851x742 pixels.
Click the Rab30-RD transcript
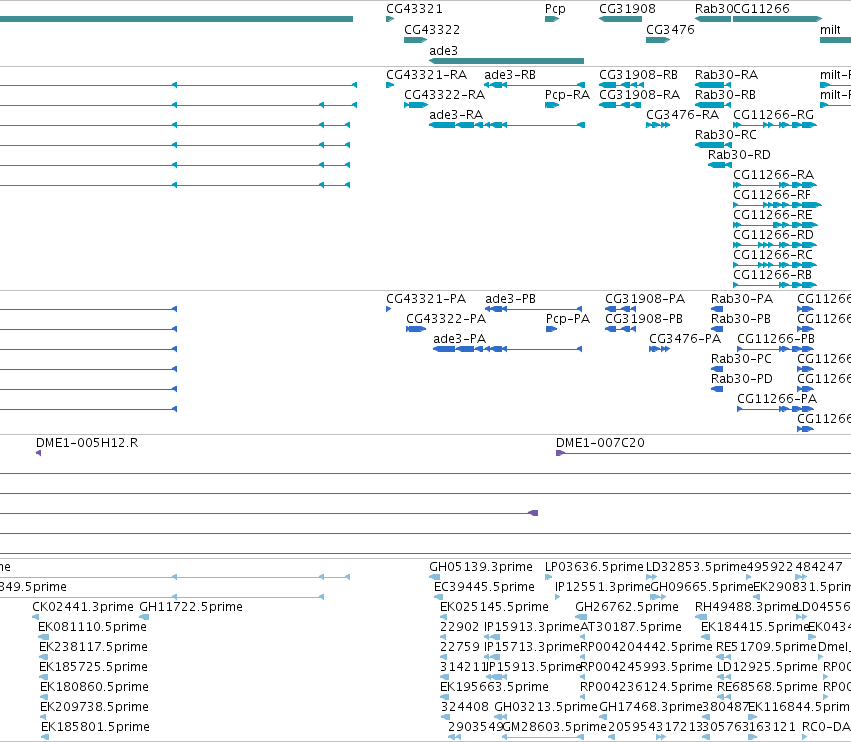point(720,165)
